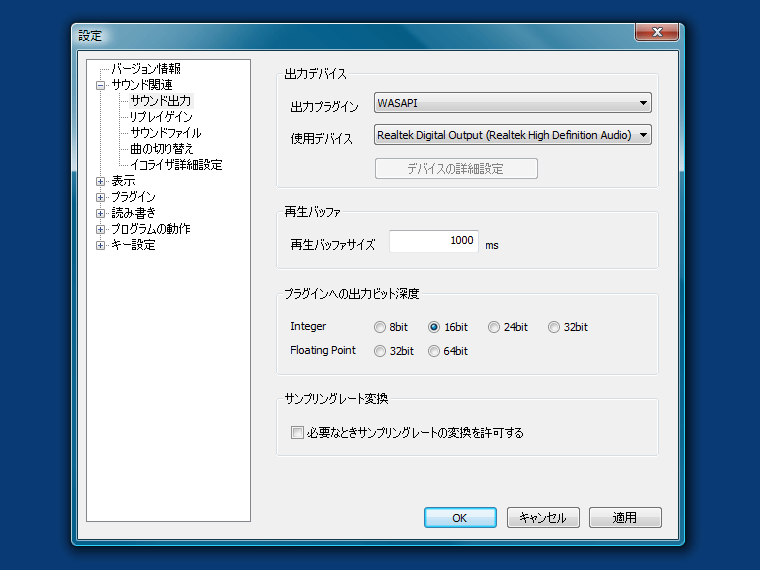Select キー設定 in the tree
Screen dimensions: 760x570
133,245
